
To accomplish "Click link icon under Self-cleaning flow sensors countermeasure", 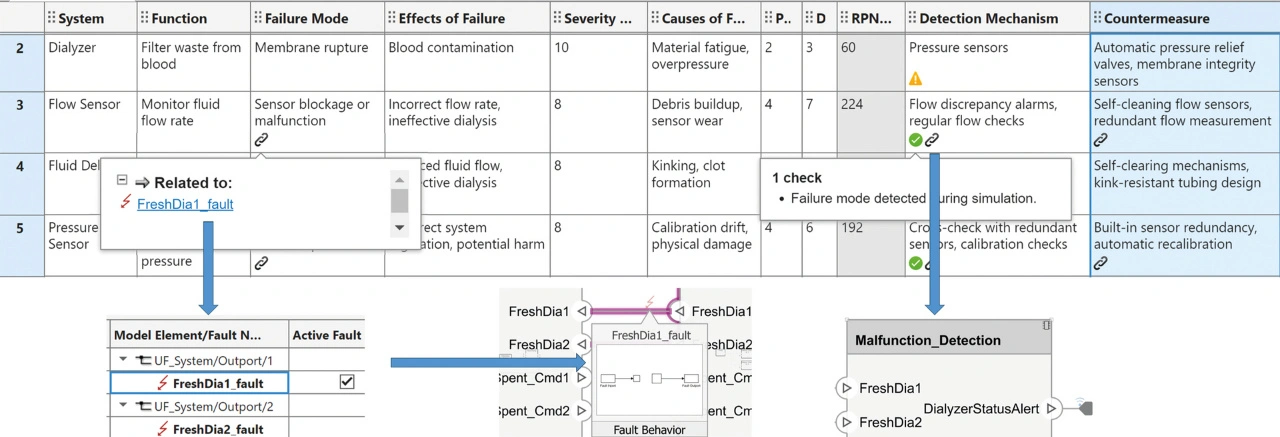I will click(1101, 140).
